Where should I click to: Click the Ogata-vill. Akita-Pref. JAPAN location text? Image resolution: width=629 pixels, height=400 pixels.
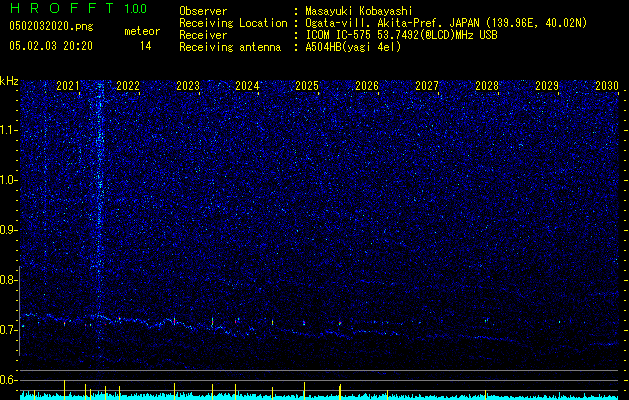point(446,23)
